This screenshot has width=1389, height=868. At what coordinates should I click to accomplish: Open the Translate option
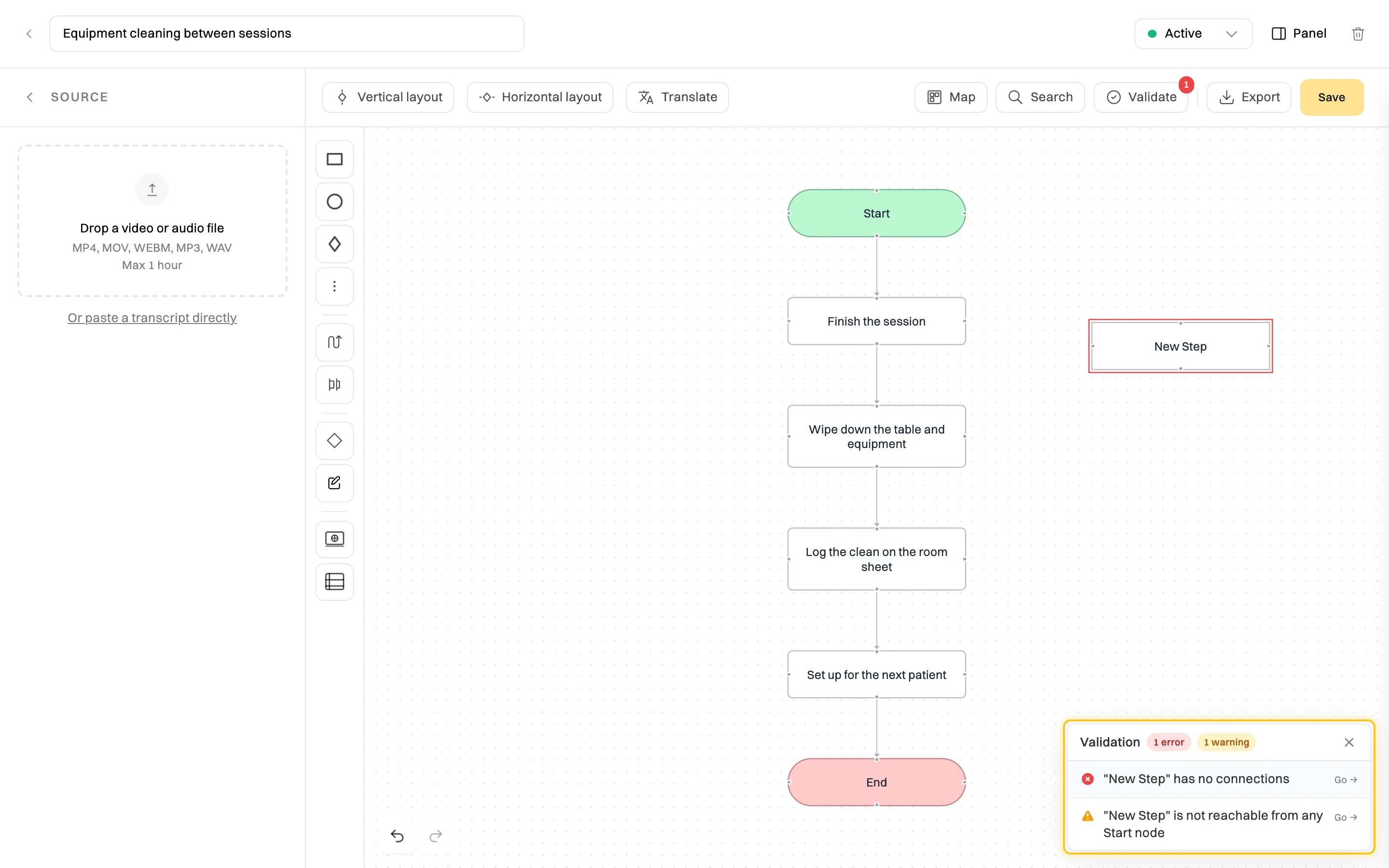tap(678, 97)
